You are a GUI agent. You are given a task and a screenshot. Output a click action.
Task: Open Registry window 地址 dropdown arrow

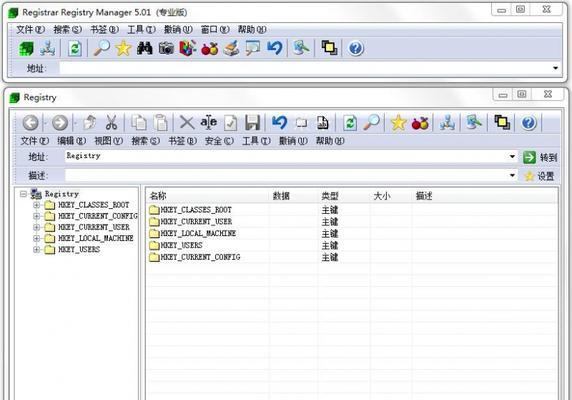click(x=512, y=156)
